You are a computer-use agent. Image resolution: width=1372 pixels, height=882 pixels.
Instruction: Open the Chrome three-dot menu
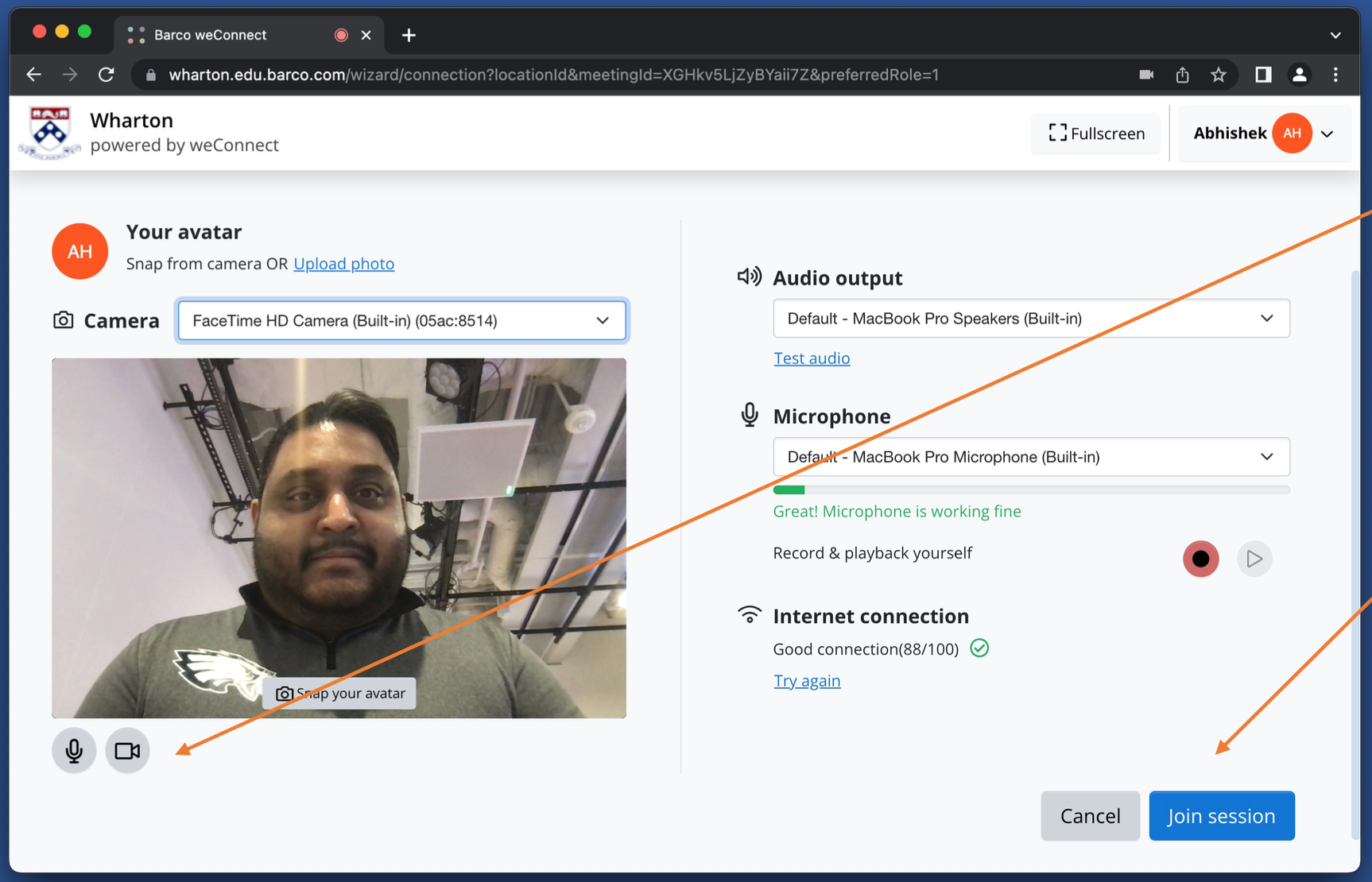[1335, 75]
